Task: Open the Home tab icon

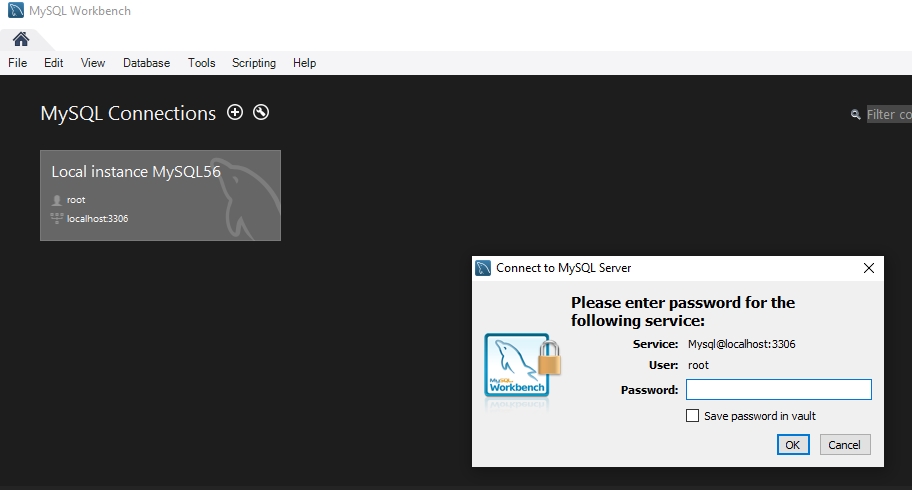Action: pos(21,39)
